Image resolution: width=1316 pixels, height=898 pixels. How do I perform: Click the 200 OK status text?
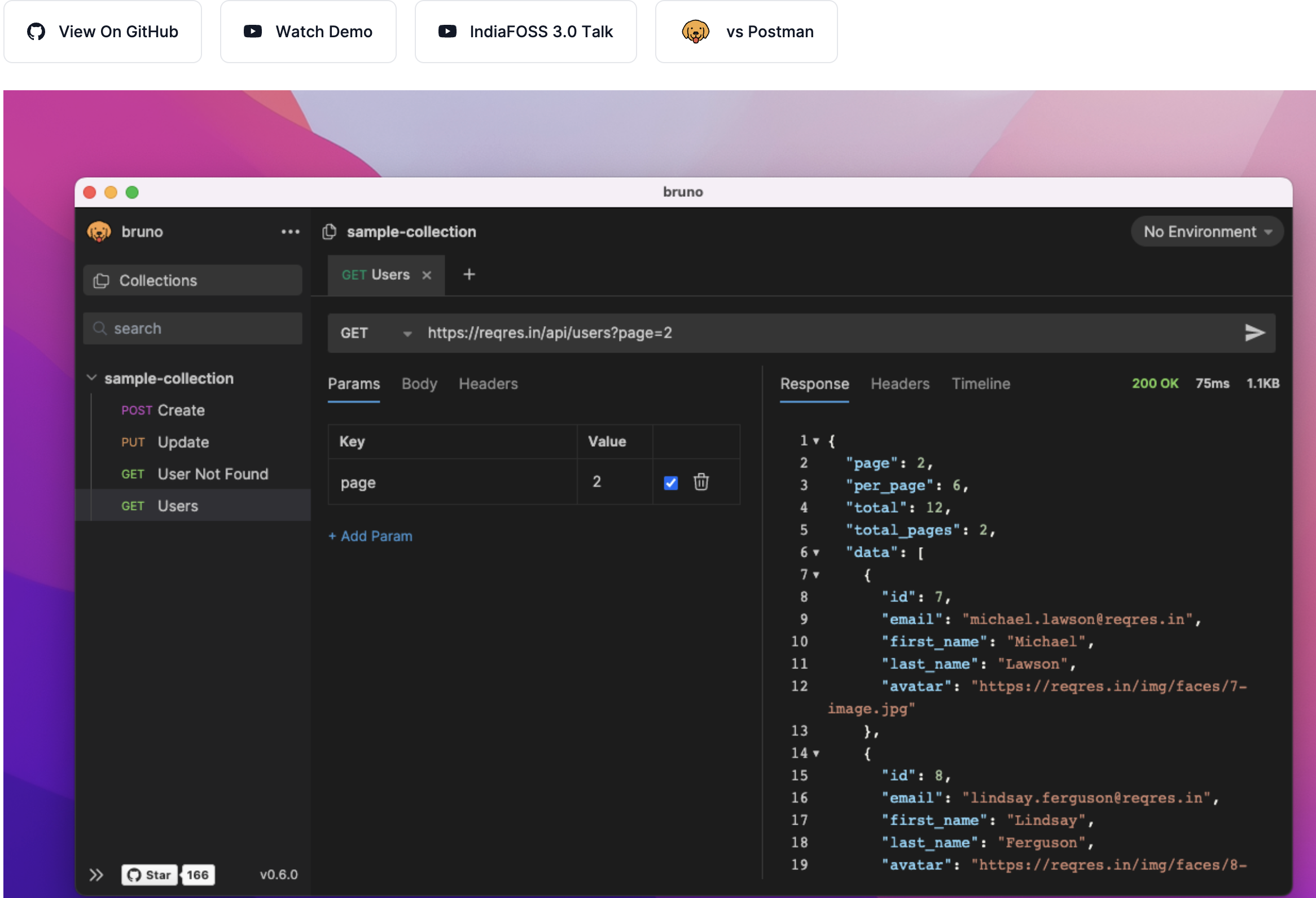[x=1155, y=383]
